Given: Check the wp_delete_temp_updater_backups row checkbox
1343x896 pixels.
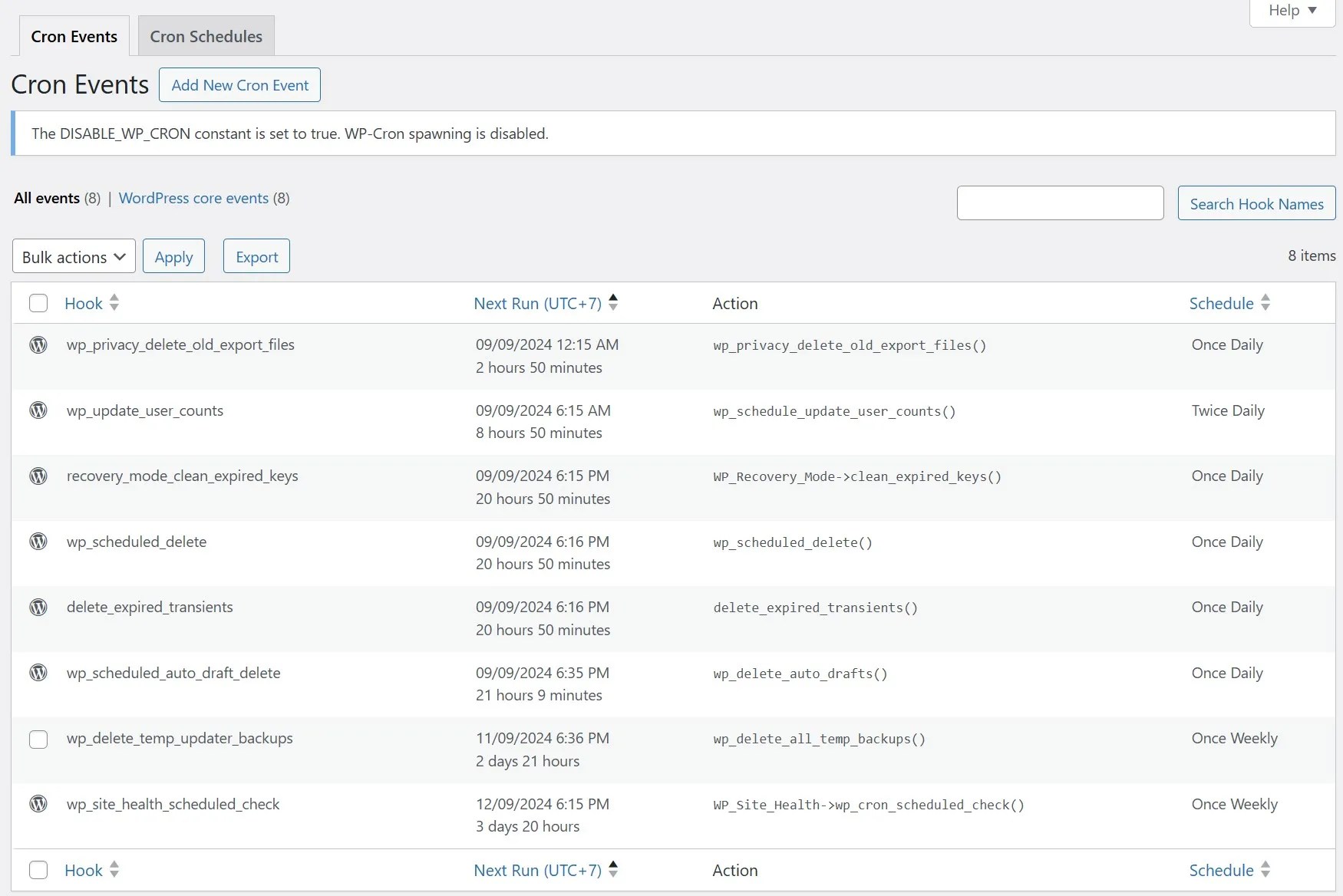Looking at the screenshot, I should (38, 740).
